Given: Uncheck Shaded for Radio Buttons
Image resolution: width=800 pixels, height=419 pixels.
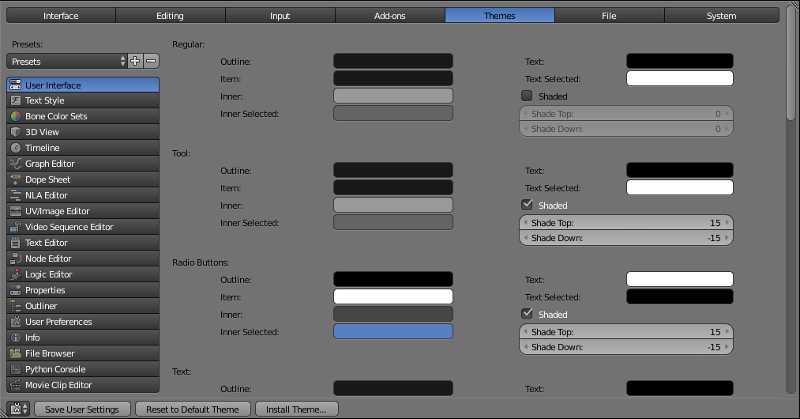Looking at the screenshot, I should point(527,314).
